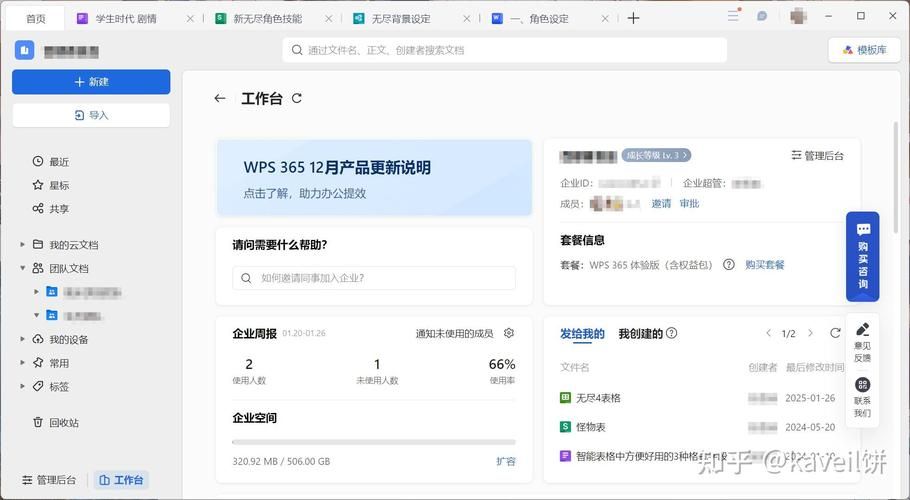The height and width of the screenshot is (500, 910).
Task: Close the 无尽背景设定 tab
Action: coord(467,19)
